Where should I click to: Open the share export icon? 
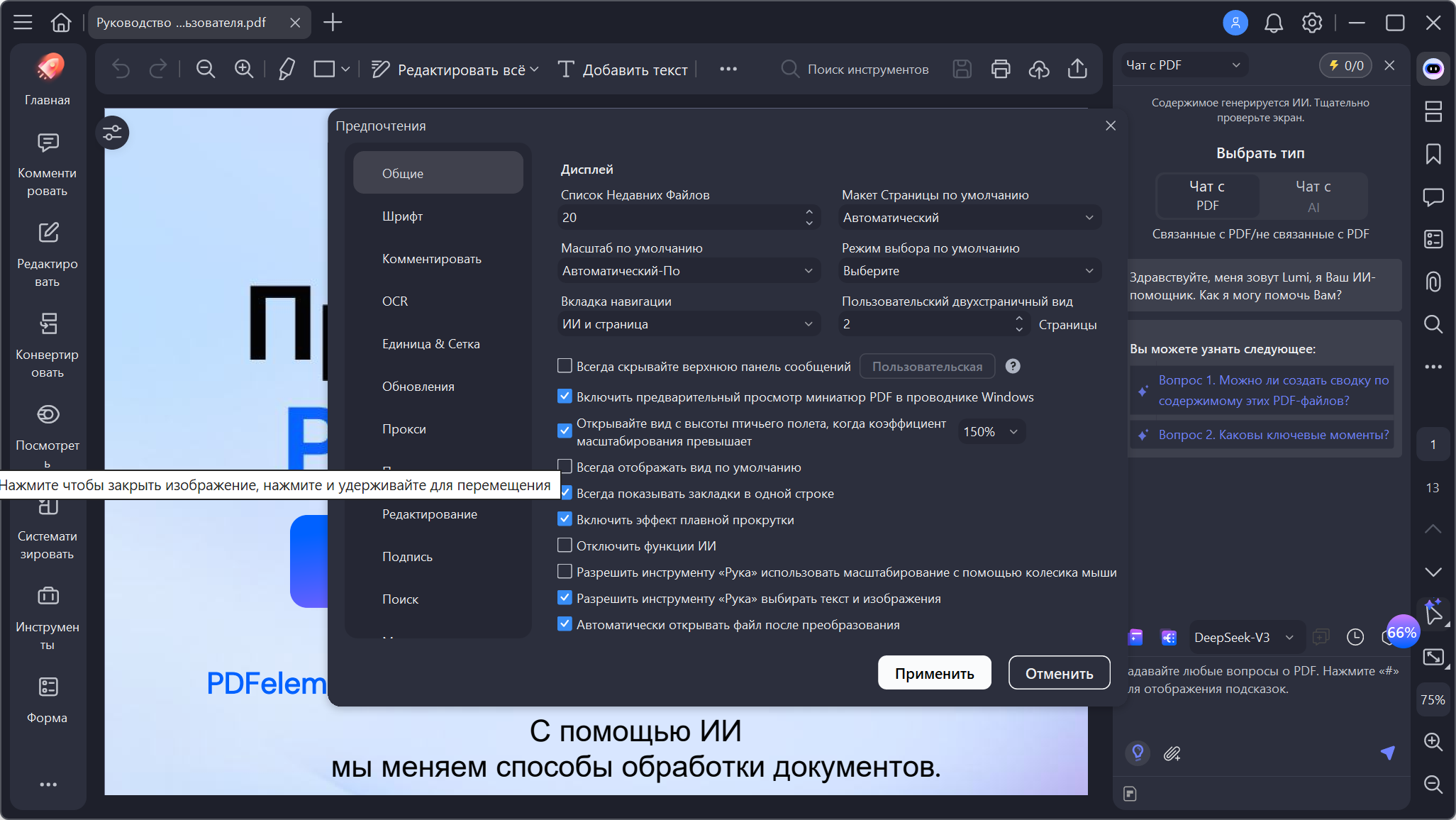[x=1077, y=69]
